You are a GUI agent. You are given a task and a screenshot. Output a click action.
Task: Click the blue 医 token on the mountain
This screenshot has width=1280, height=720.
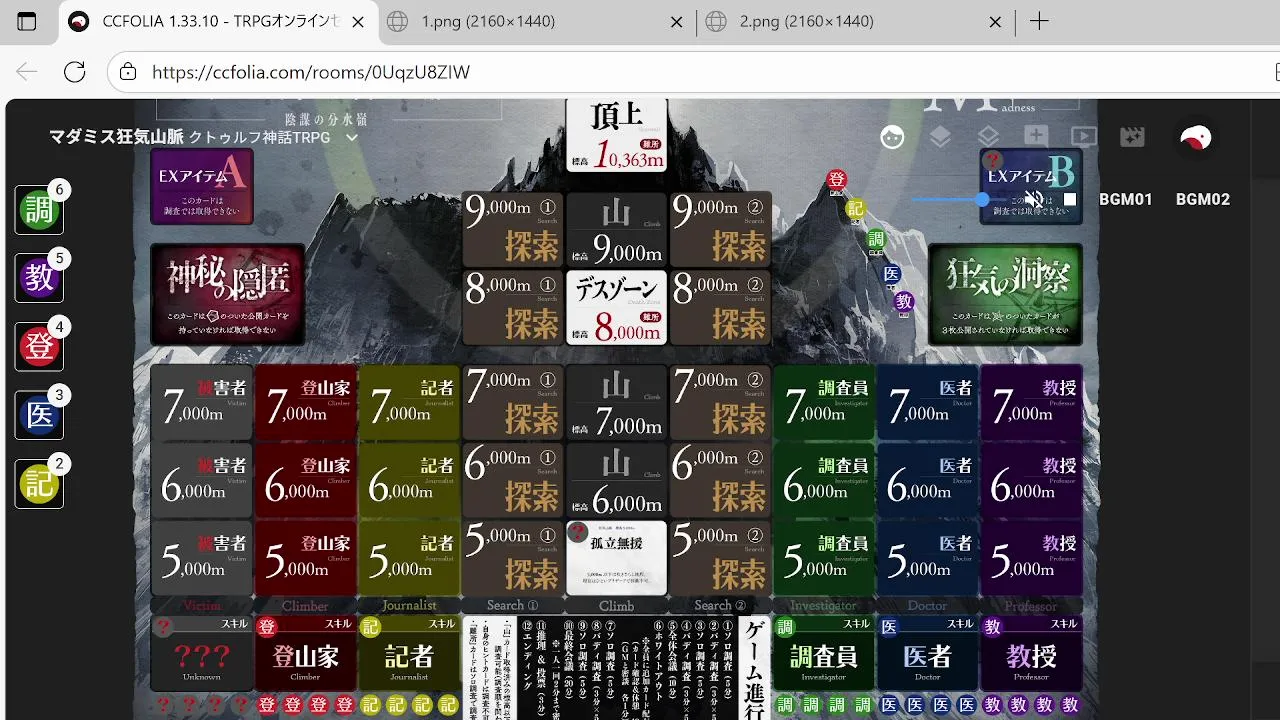(x=891, y=273)
